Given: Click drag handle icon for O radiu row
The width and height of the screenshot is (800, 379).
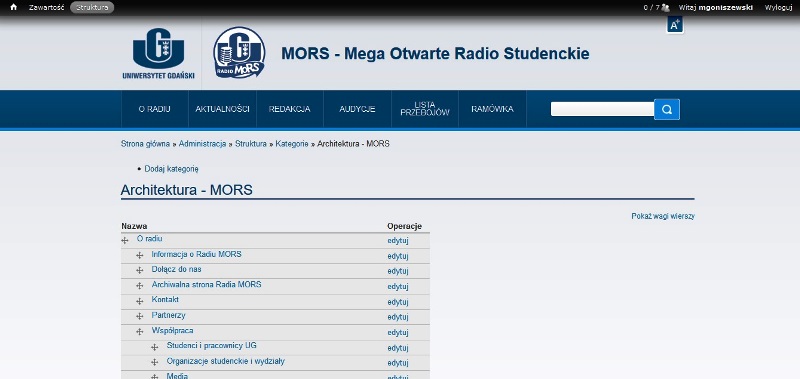Looking at the screenshot, I should pos(125,240).
